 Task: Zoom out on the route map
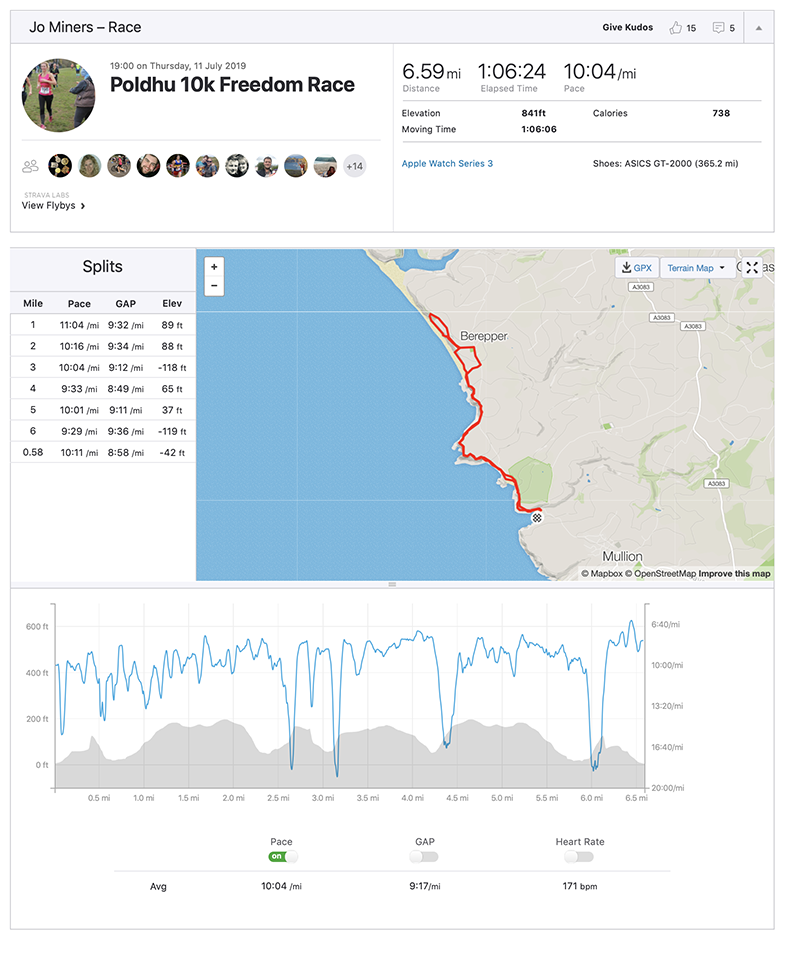[x=214, y=286]
